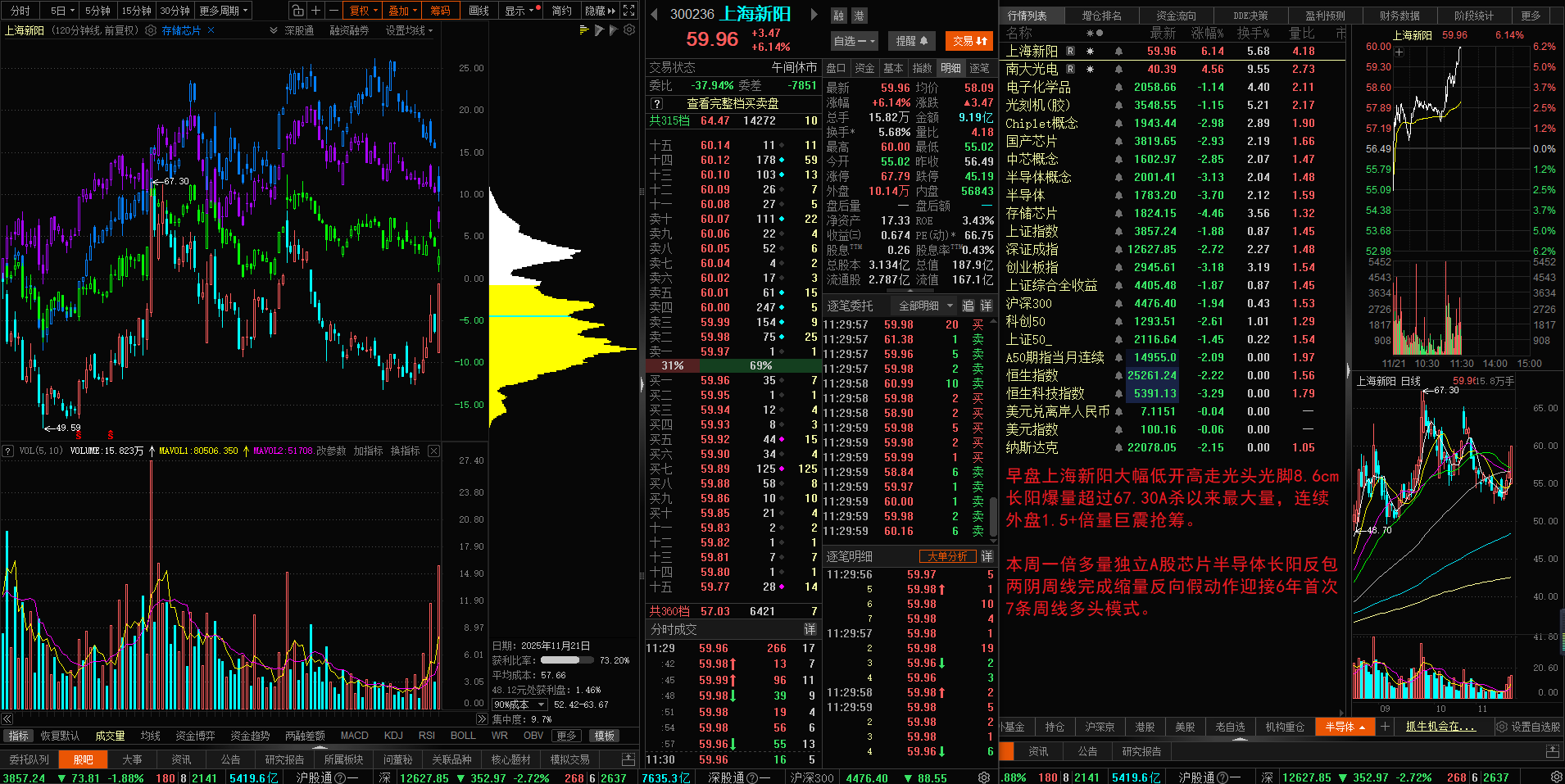Image resolution: width=1565 pixels, height=784 pixels.
Task: Open the 自选 watchlist dropdown
Action: (855, 40)
